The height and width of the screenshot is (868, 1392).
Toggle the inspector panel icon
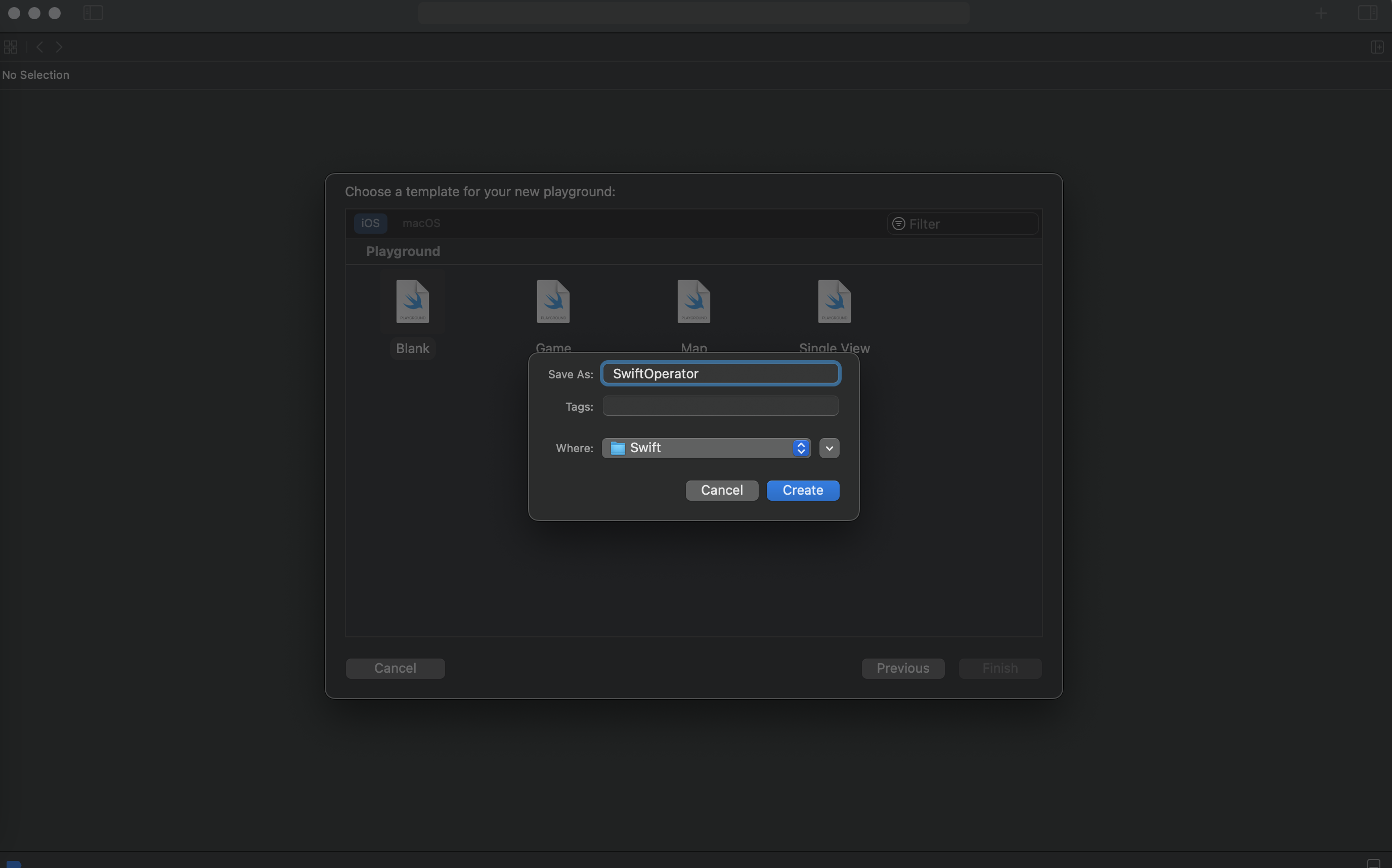coord(1367,13)
